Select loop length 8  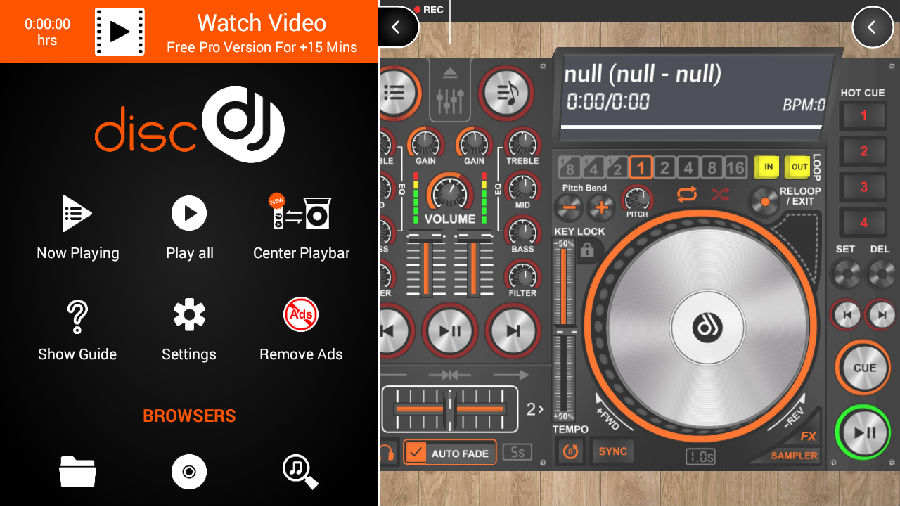[711, 168]
